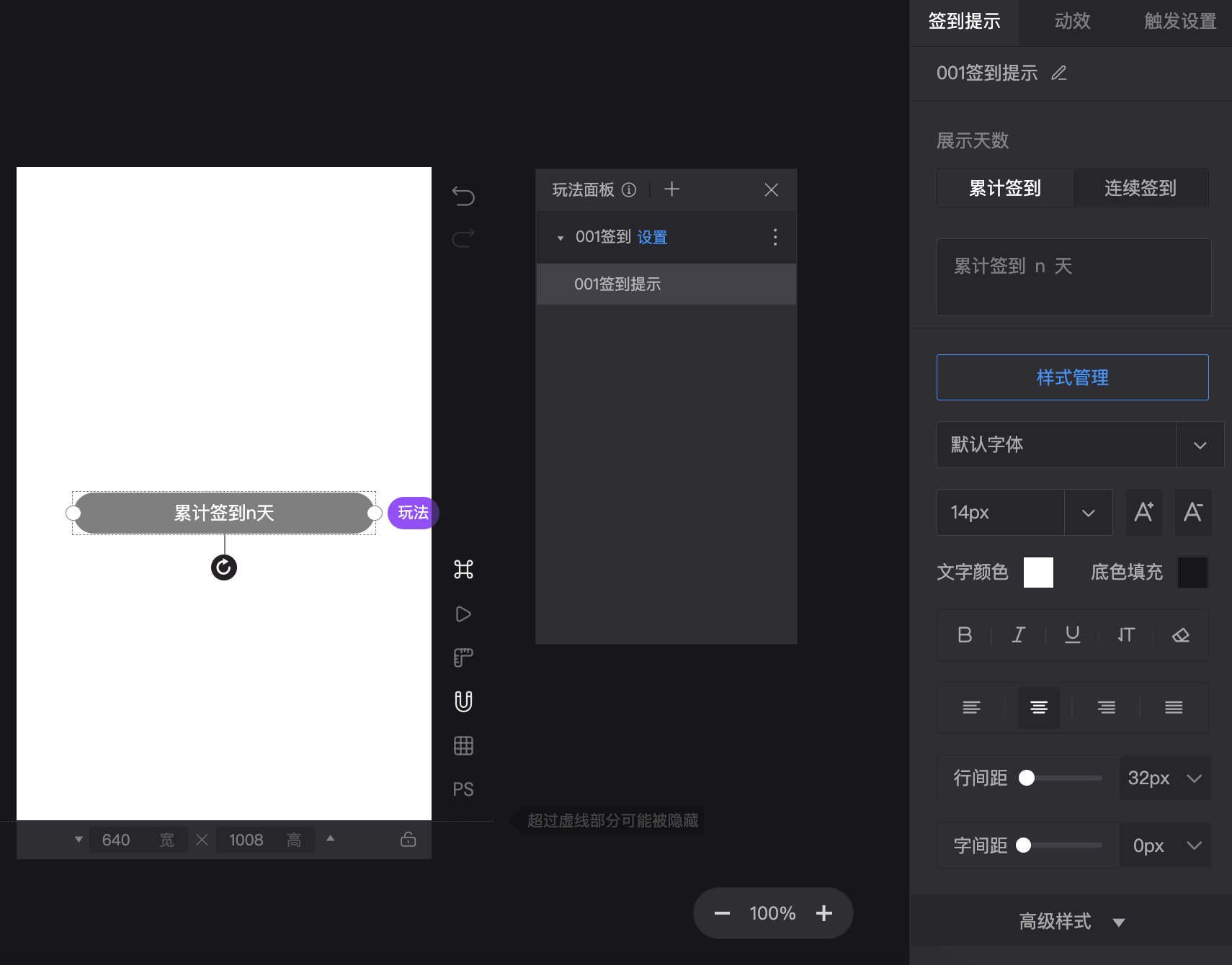Click the left resize handle of element

[73, 513]
